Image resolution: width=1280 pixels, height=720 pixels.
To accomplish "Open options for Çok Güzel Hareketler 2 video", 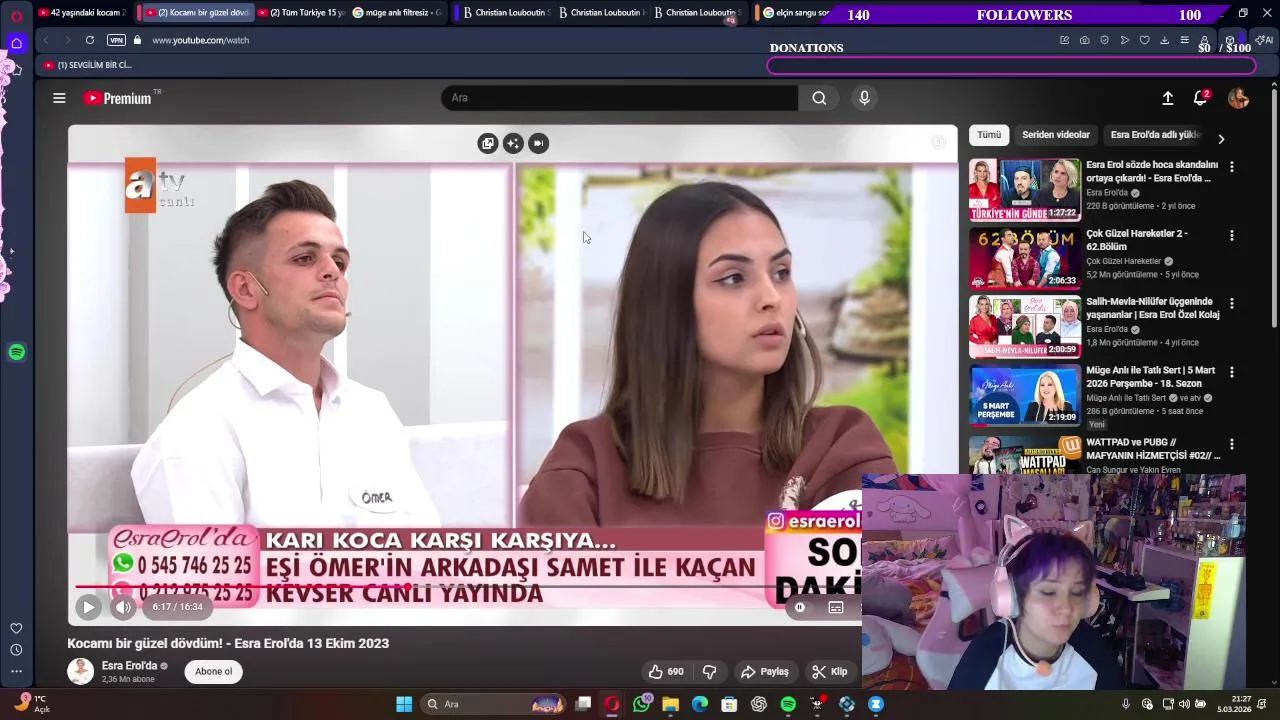I will [x=1232, y=236].
